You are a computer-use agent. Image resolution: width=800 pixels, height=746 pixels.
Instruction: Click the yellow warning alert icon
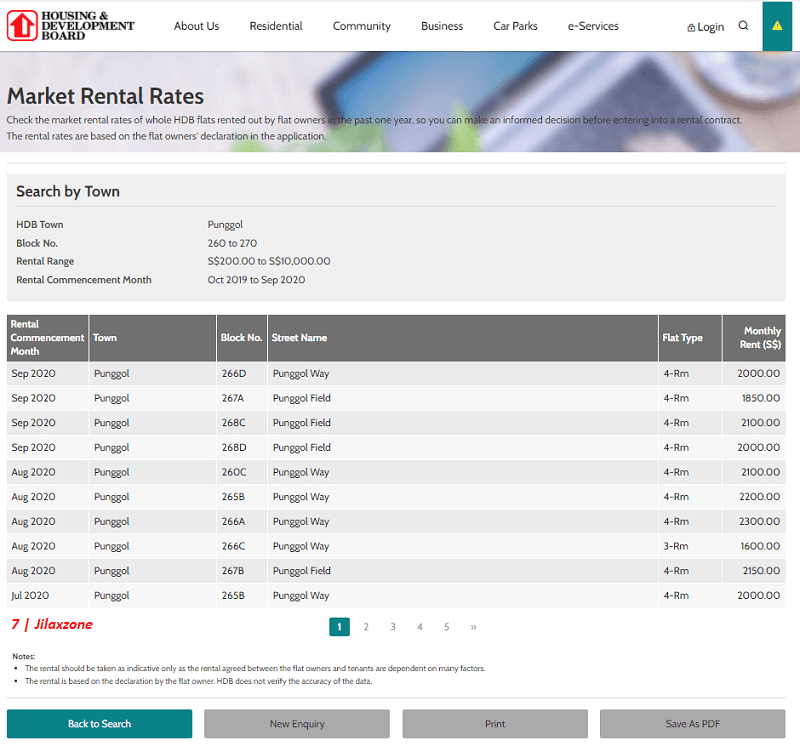pyautogui.click(x=777, y=26)
